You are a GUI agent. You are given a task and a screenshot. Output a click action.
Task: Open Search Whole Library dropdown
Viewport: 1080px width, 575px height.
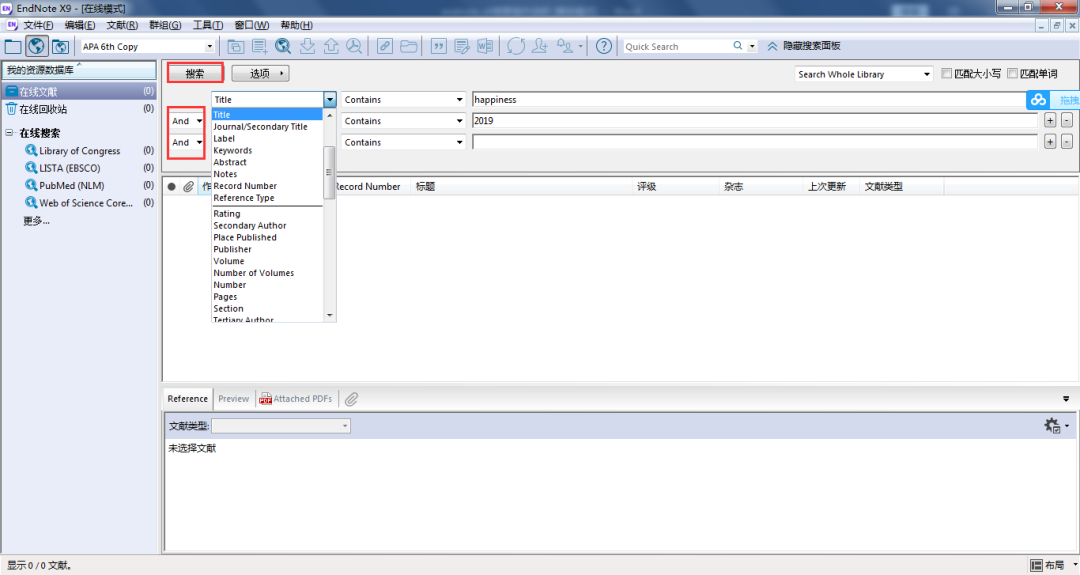point(926,74)
